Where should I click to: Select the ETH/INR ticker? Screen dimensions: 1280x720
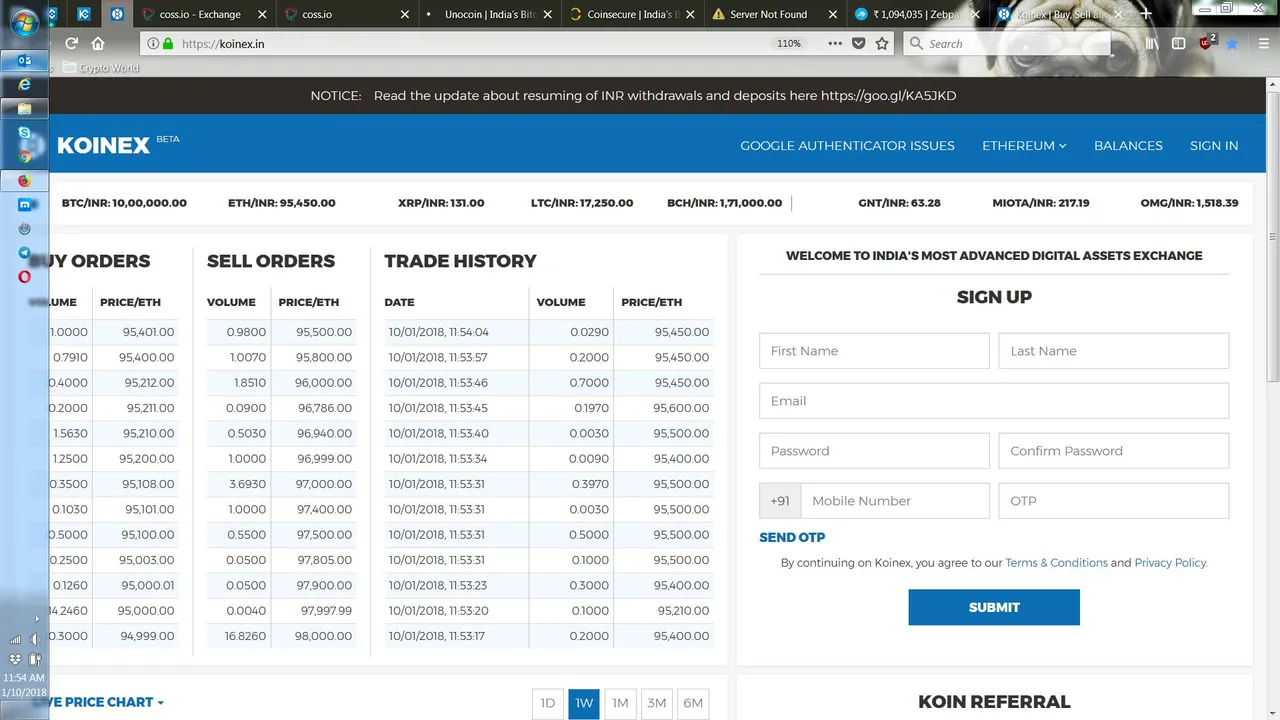282,203
